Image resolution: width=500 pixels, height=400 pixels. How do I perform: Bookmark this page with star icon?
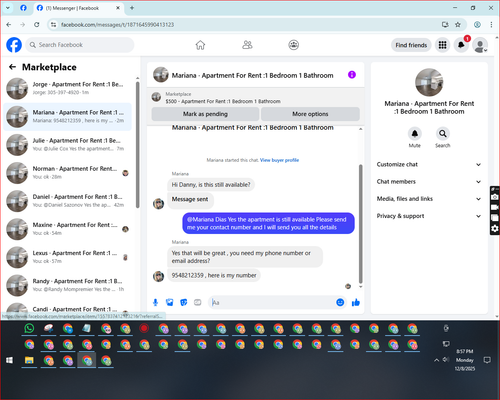(458, 24)
